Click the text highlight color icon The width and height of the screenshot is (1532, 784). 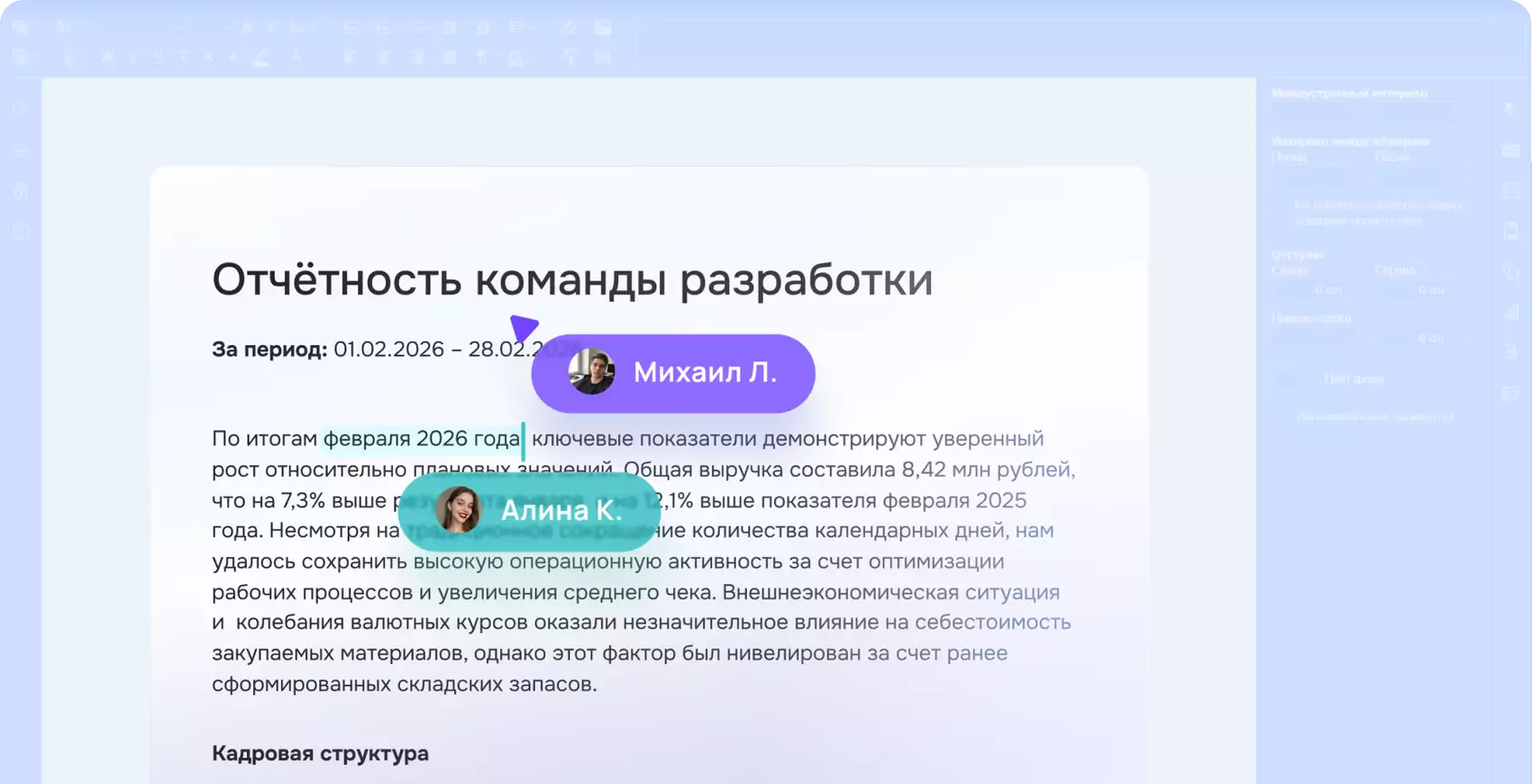(260, 58)
